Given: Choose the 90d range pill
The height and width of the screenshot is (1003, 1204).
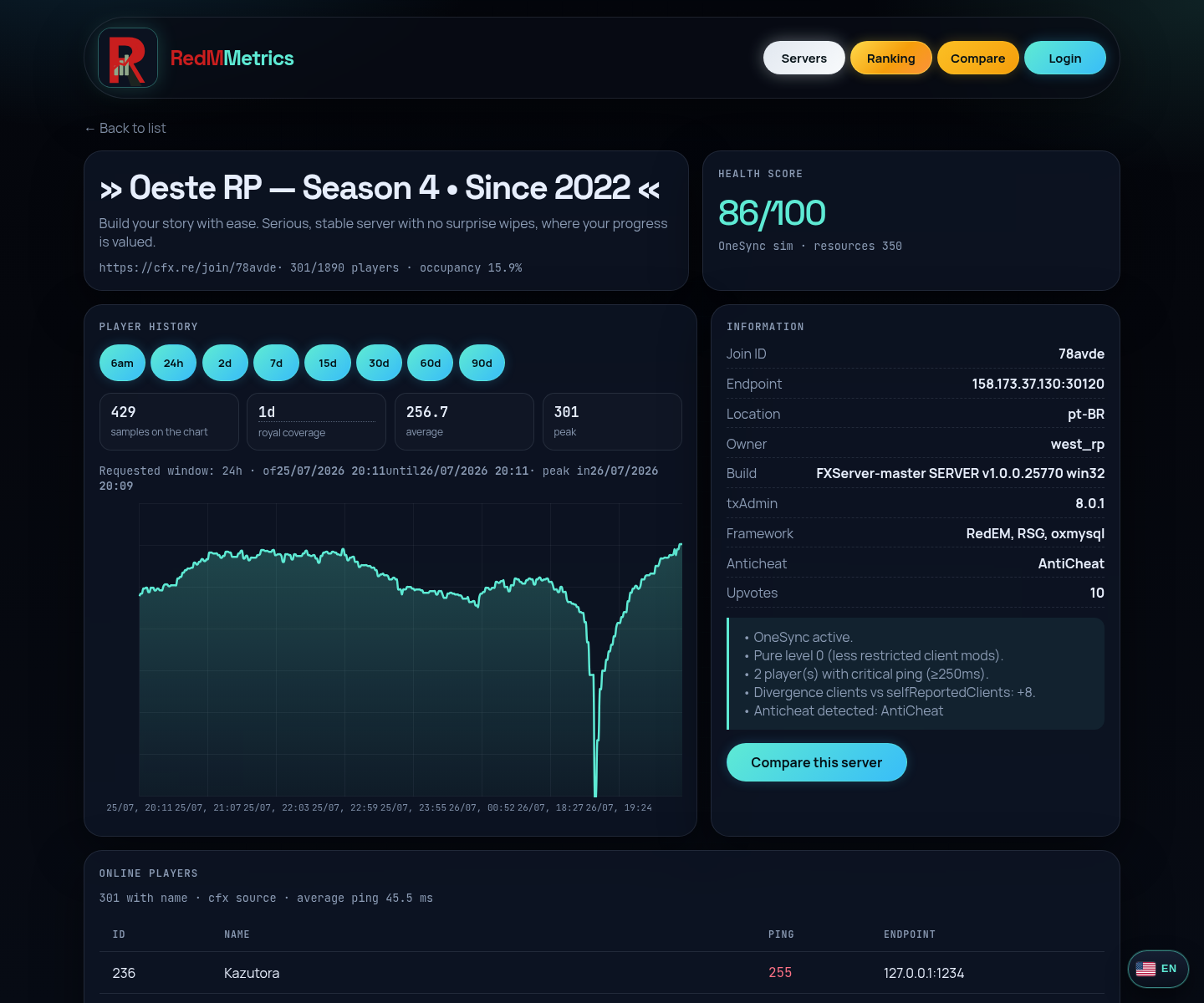Looking at the screenshot, I should (482, 363).
